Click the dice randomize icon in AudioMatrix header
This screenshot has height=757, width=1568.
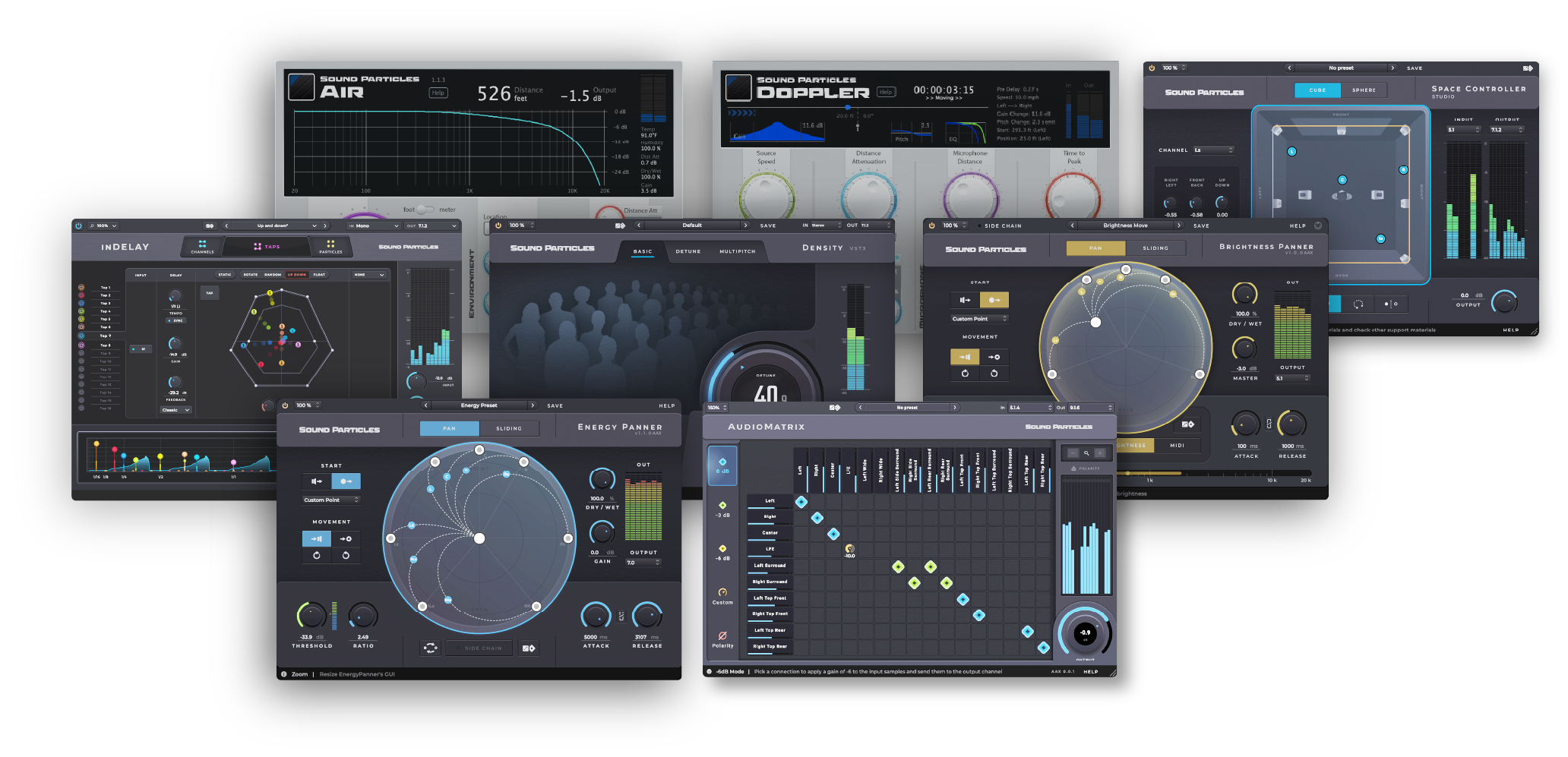point(836,407)
